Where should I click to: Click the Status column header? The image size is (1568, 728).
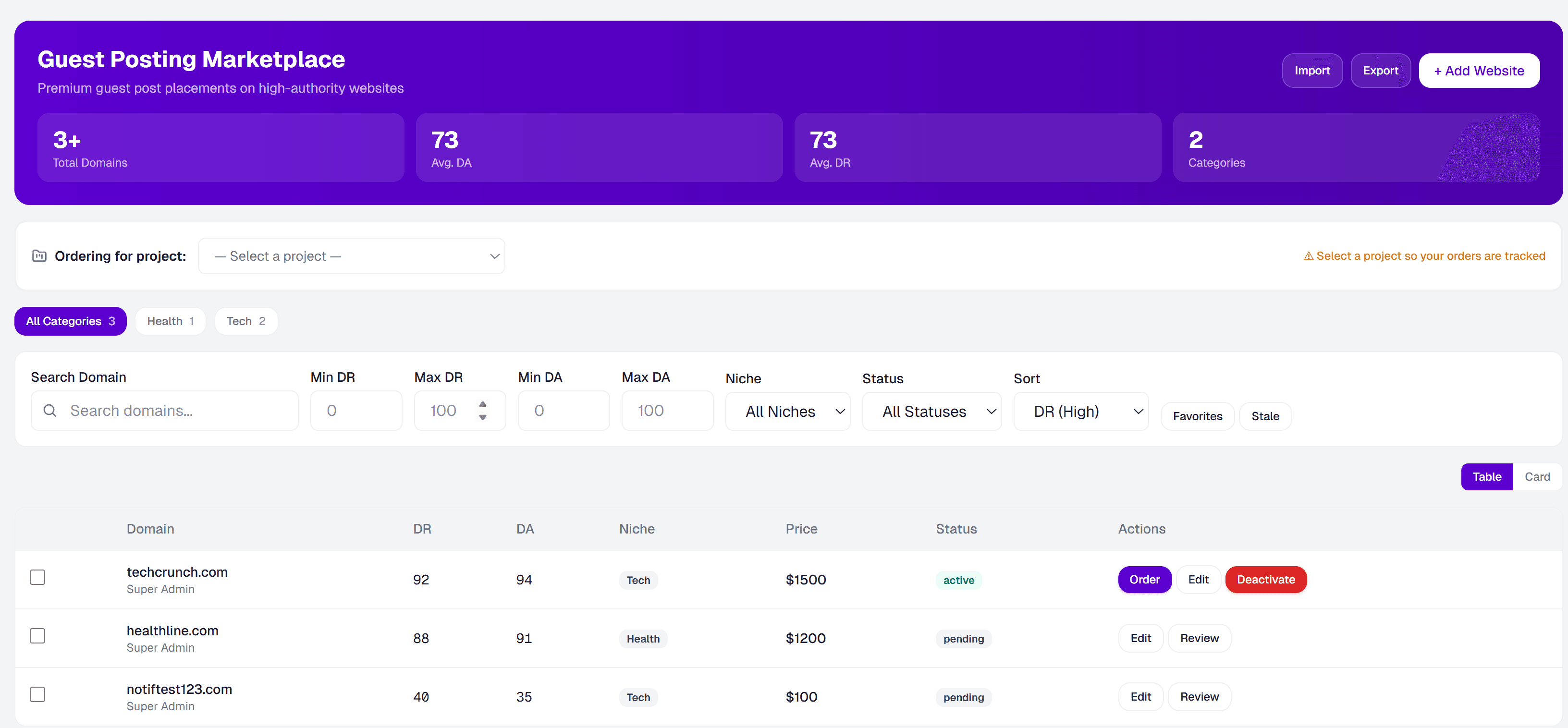coord(955,529)
